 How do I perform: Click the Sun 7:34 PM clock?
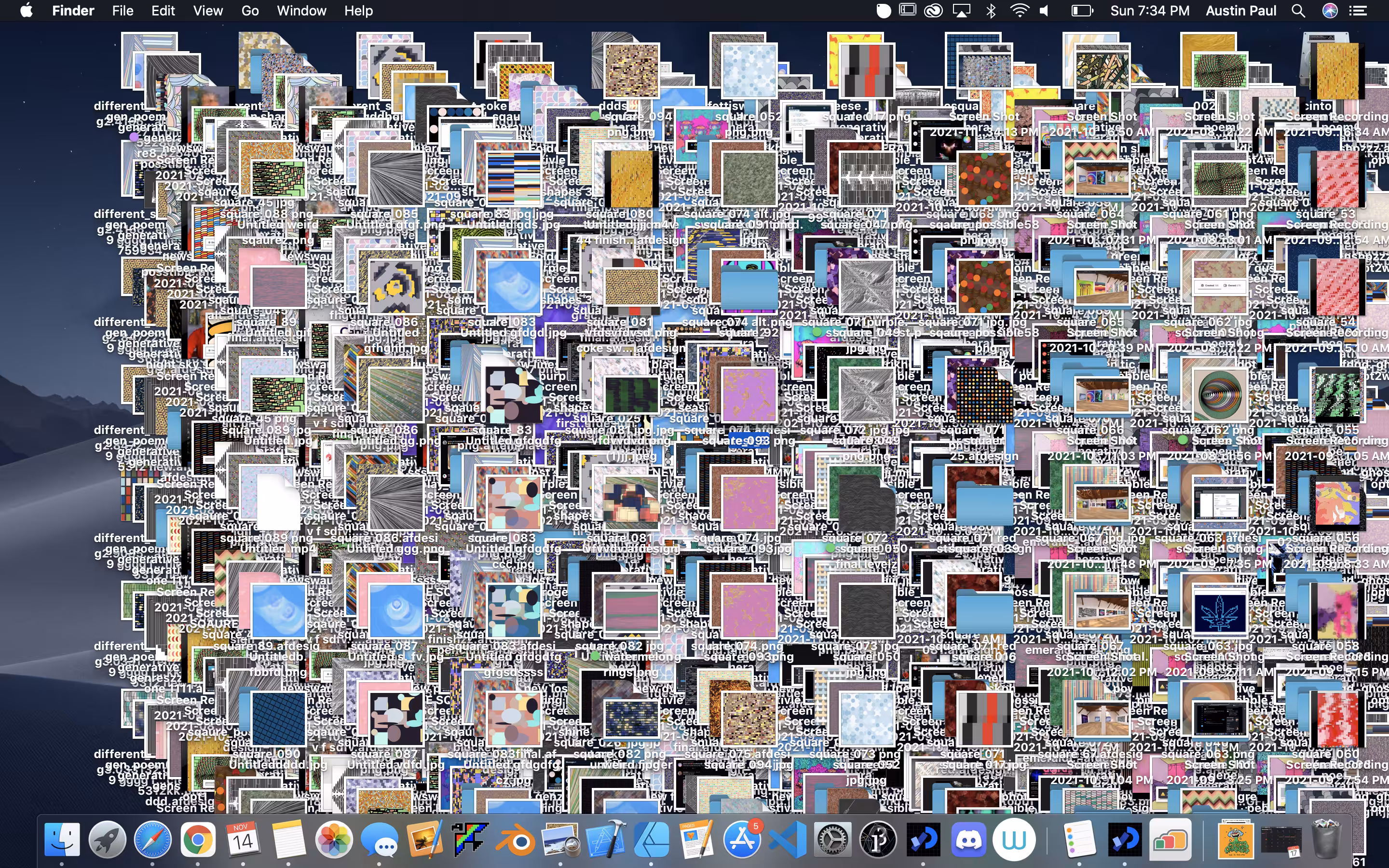(1149, 10)
